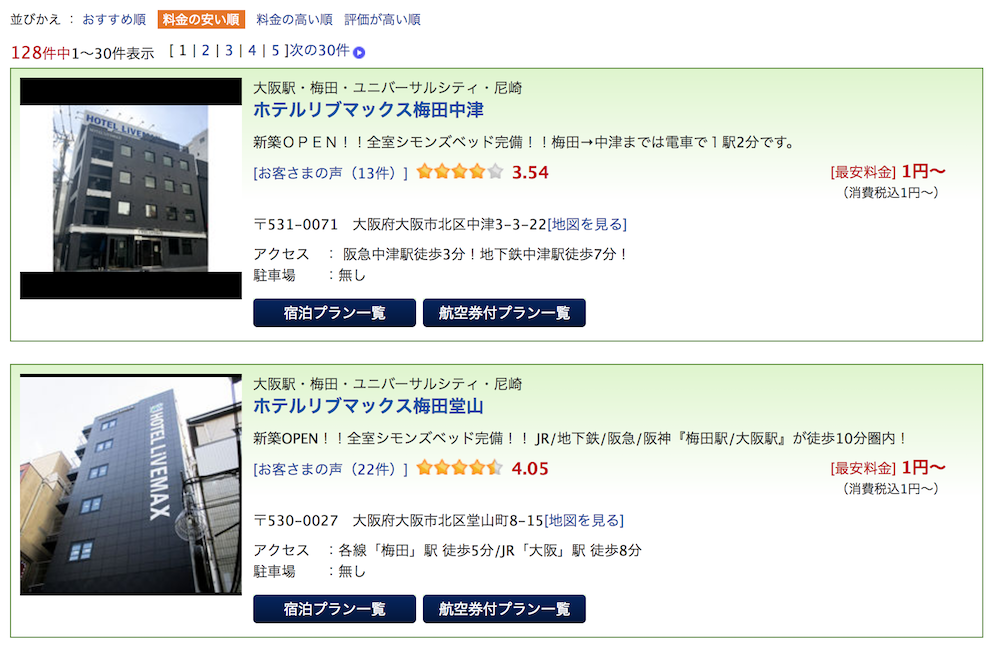Image resolution: width=1000 pixels, height=650 pixels.
Task: Open 地図を見る for 中津3-3-22 address
Action: tap(587, 225)
